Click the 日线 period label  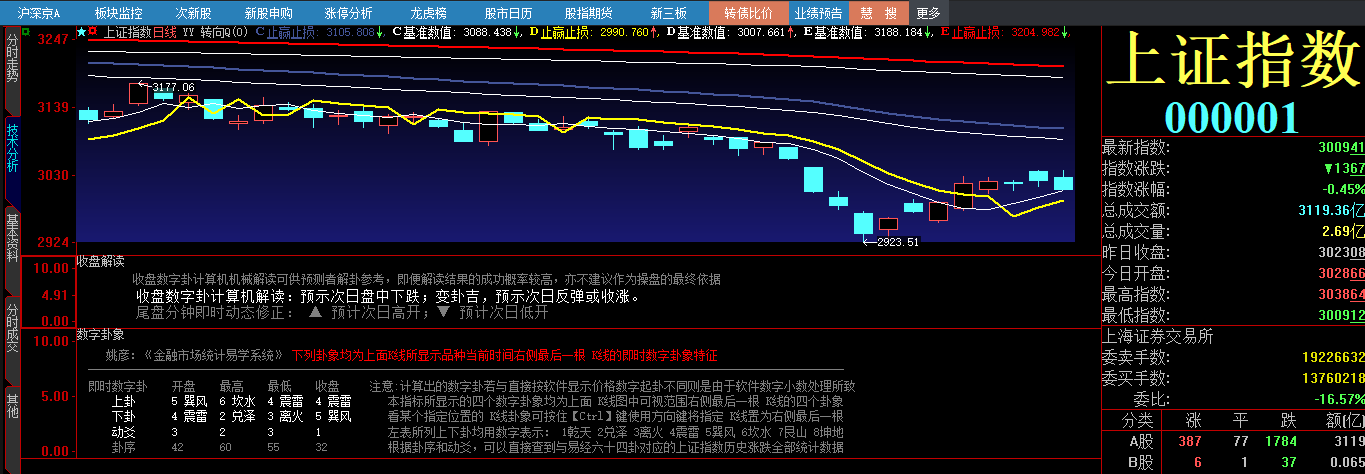click(164, 32)
